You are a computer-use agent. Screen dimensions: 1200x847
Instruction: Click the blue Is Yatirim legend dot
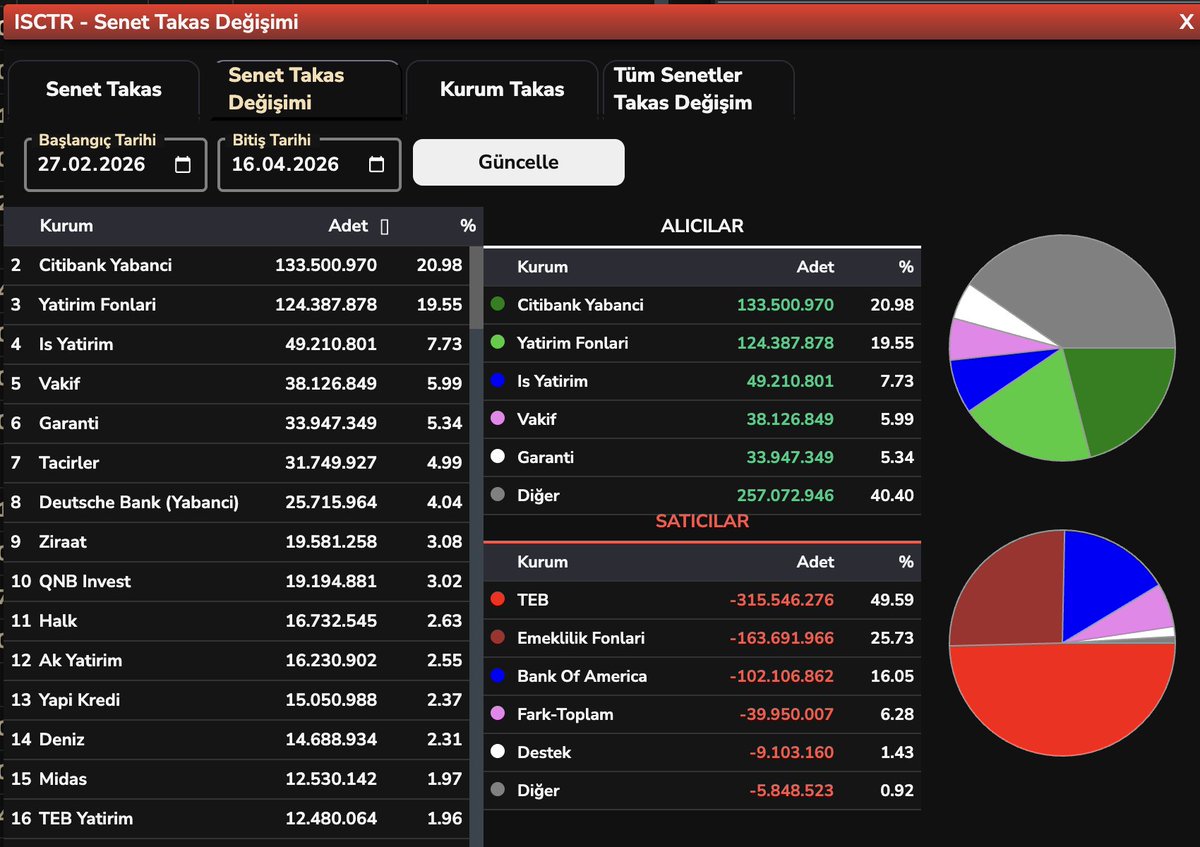point(497,381)
